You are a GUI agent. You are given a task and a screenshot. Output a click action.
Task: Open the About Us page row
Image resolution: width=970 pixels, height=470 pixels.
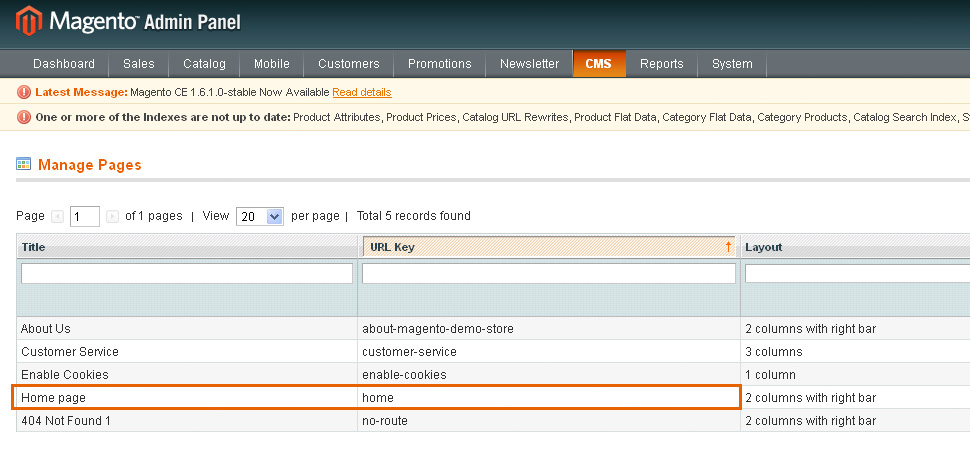[493, 329]
